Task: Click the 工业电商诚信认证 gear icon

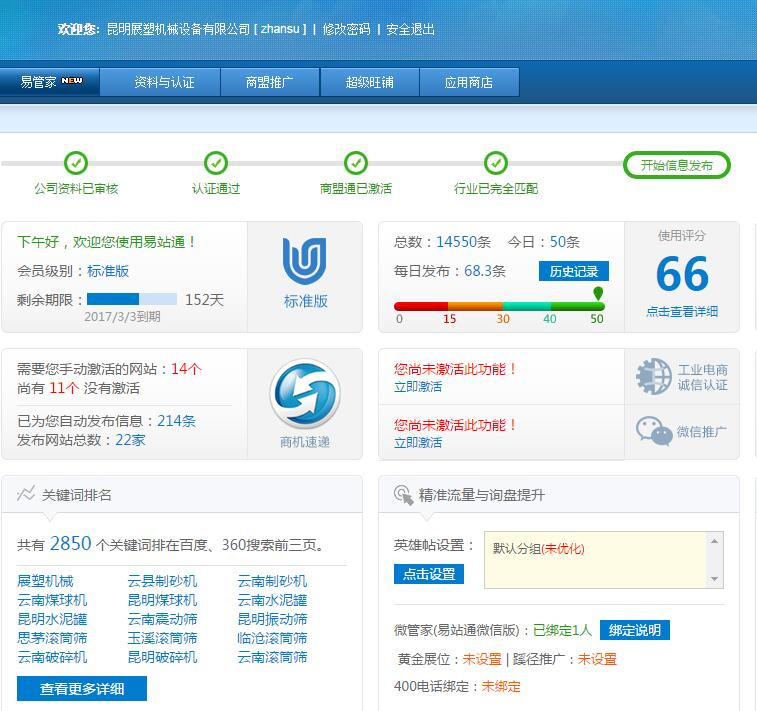Action: click(x=653, y=377)
